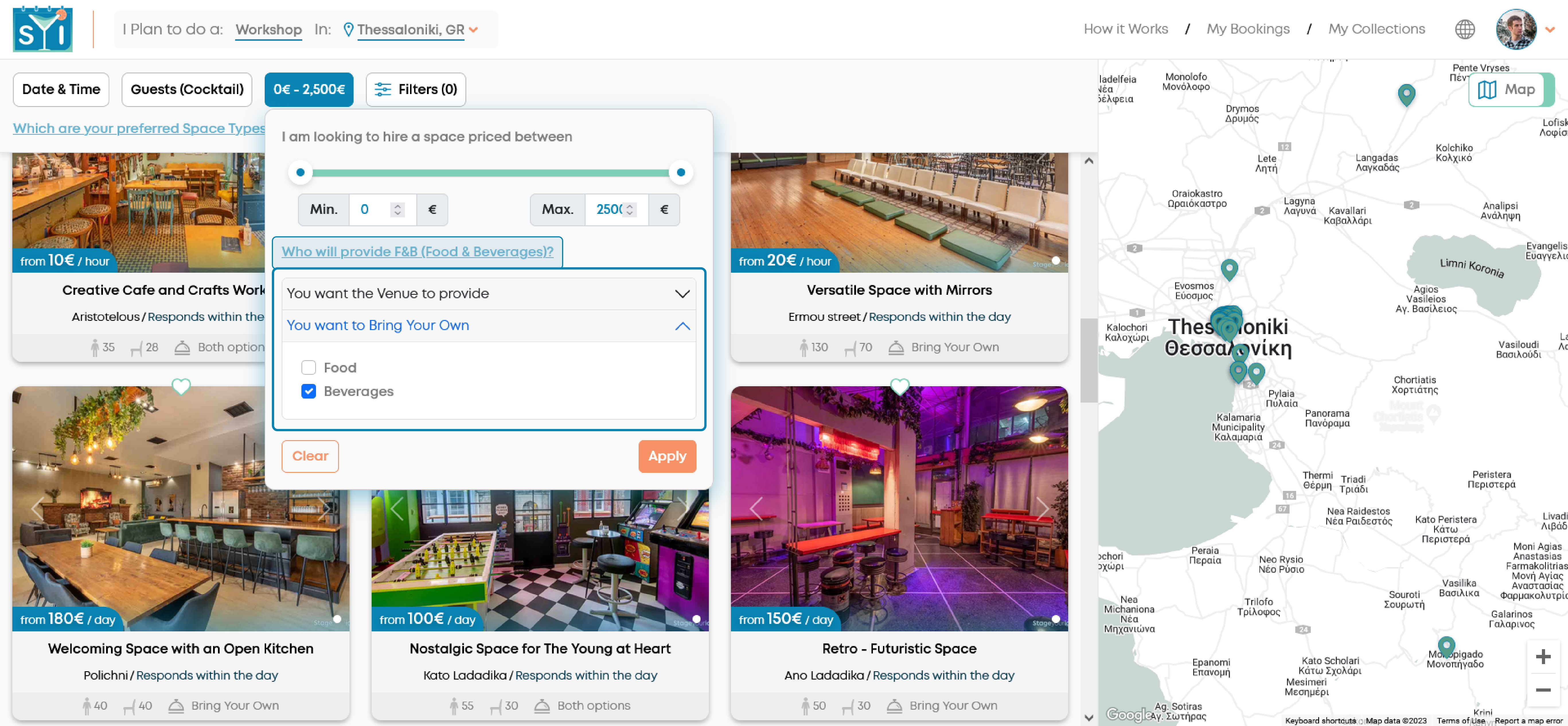
Task: Uncheck the Beverages checkbox
Action: 309,391
